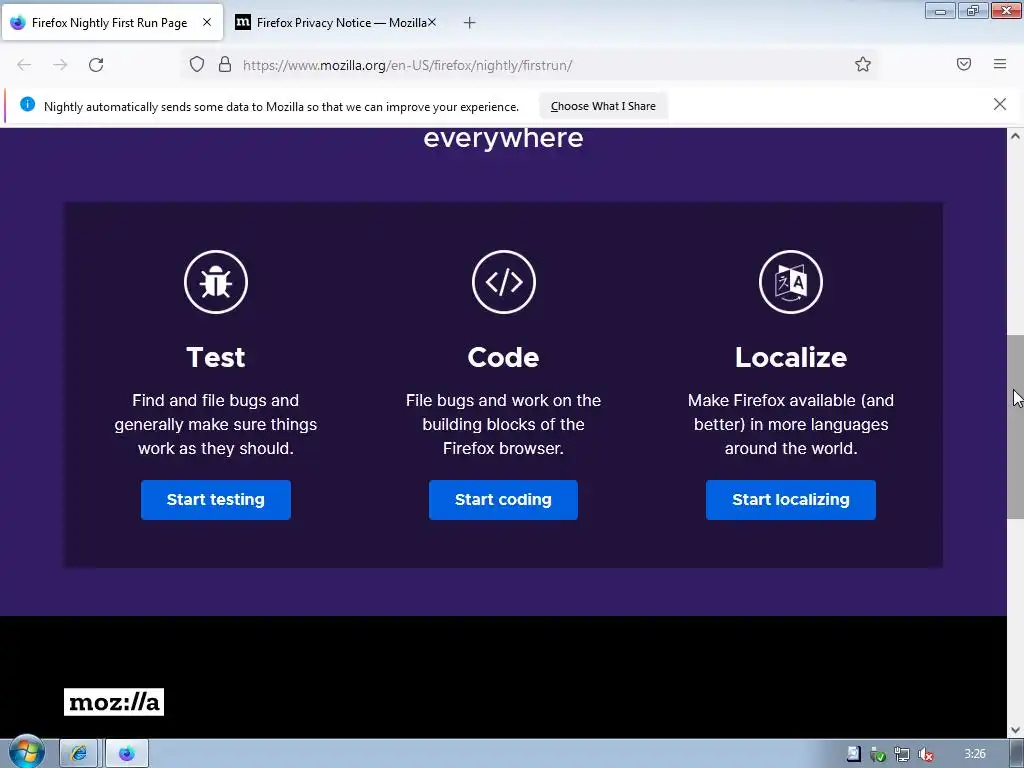Launch Internet Explorer from the taskbar

[79, 754]
